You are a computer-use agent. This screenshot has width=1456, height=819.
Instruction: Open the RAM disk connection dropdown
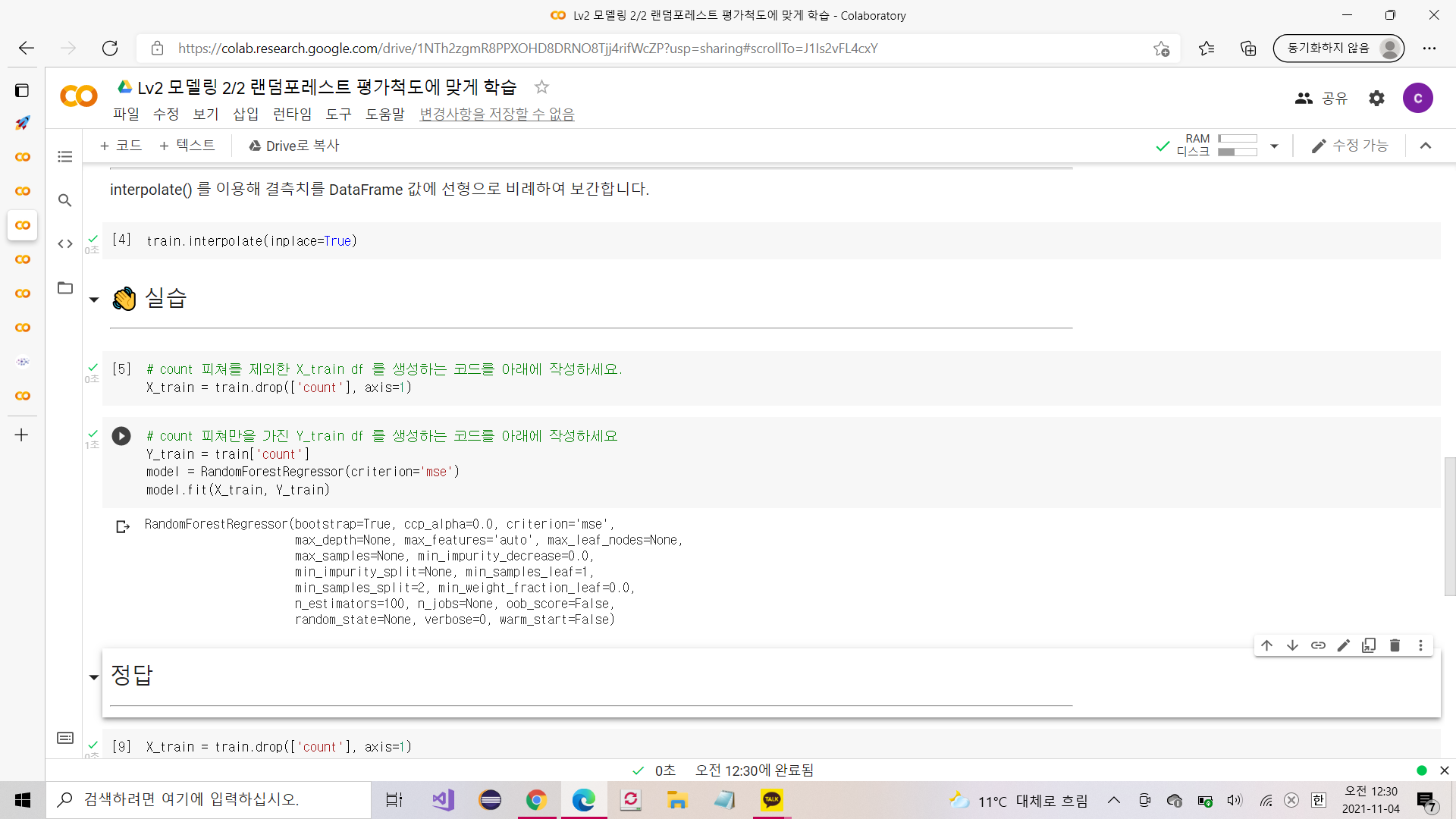point(1274,146)
